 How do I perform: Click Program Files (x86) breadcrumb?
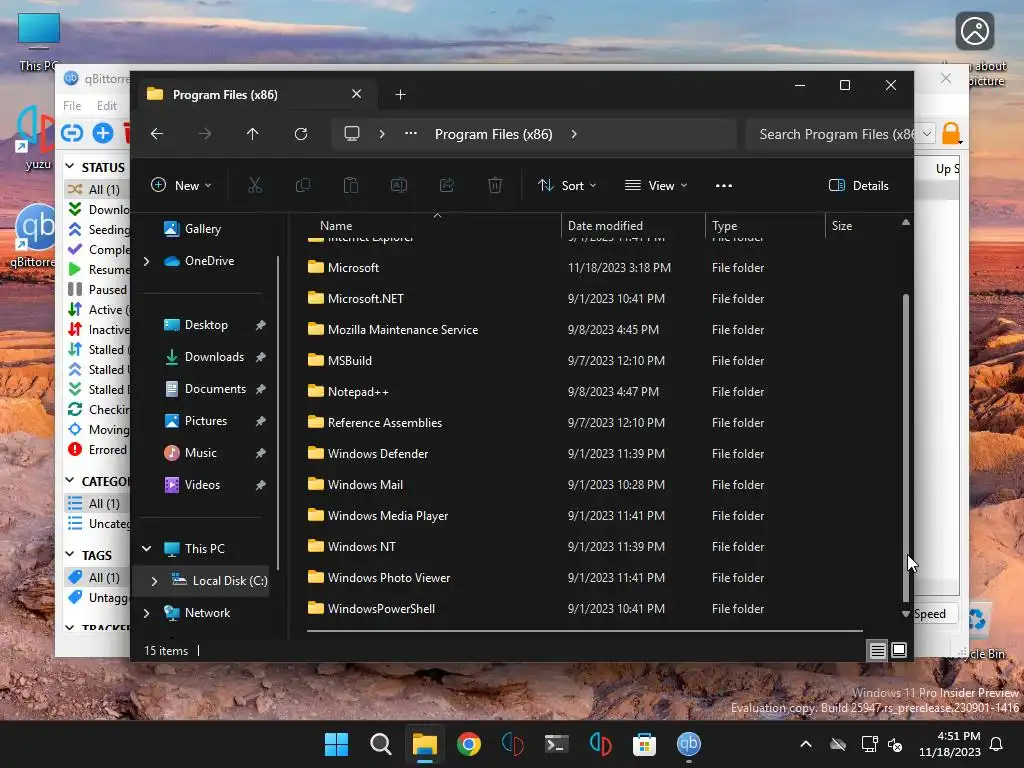pyautogui.click(x=494, y=134)
